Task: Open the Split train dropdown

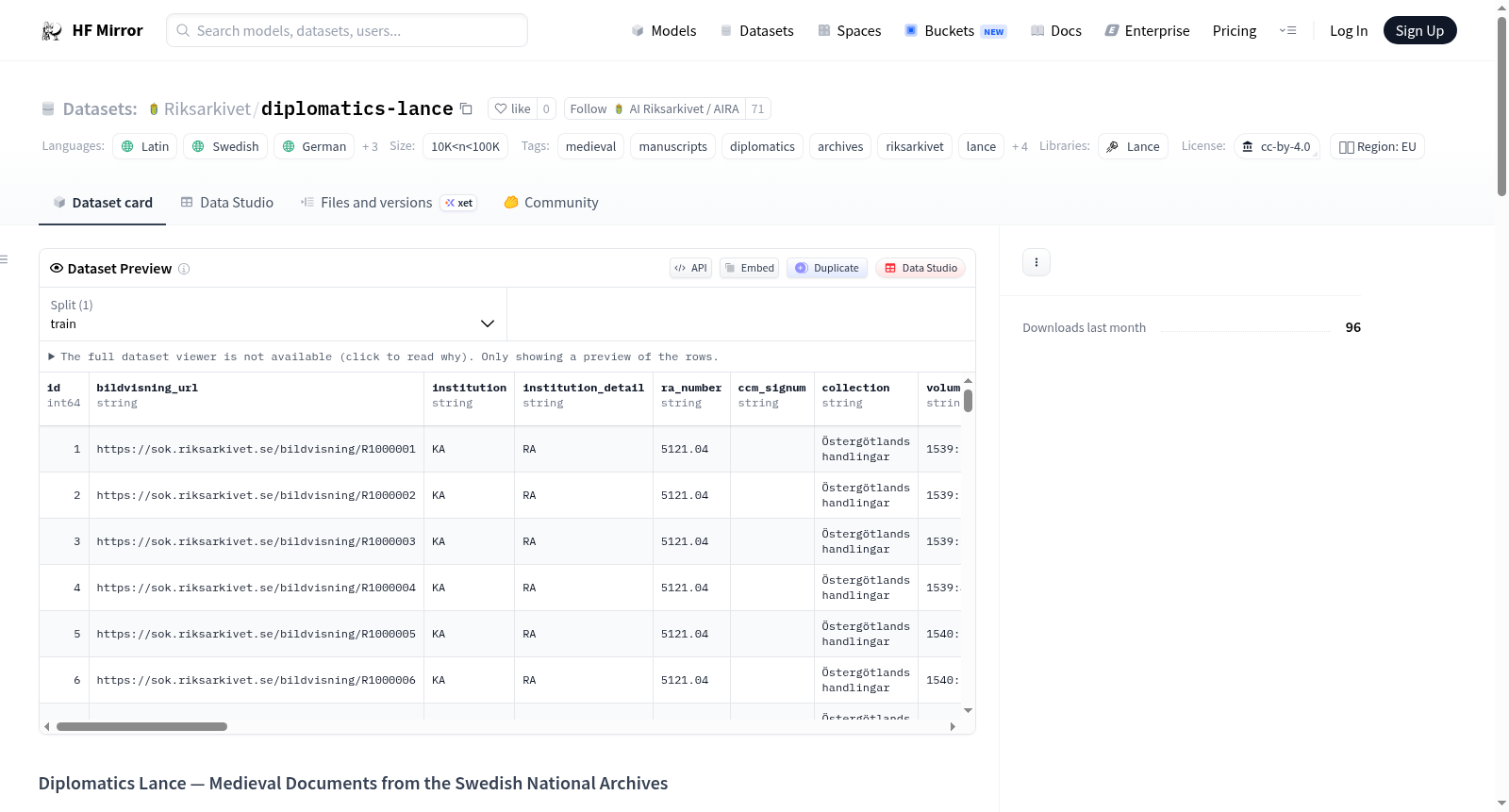Action: point(273,314)
